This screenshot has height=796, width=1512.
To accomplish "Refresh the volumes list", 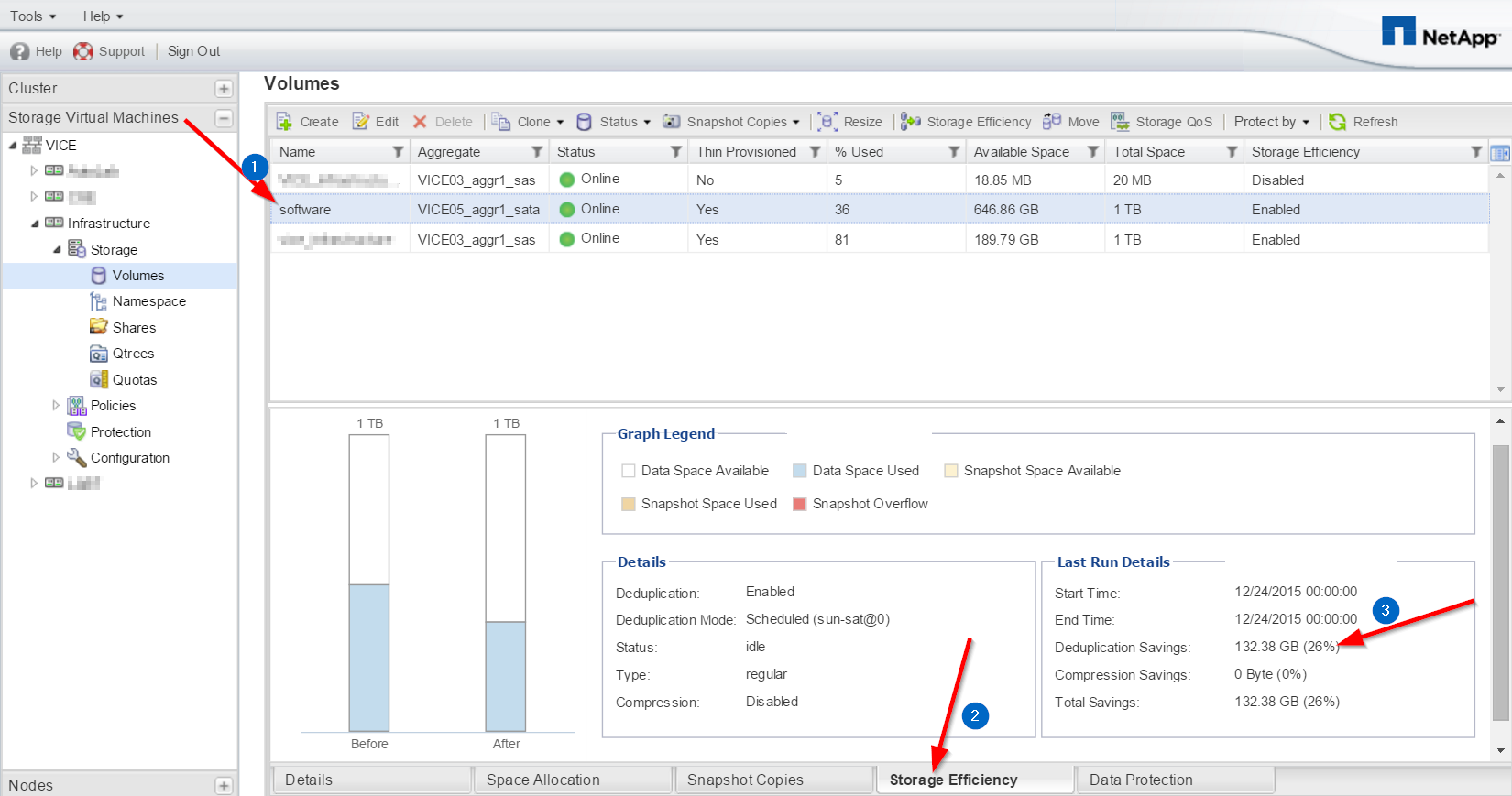I will point(1338,122).
